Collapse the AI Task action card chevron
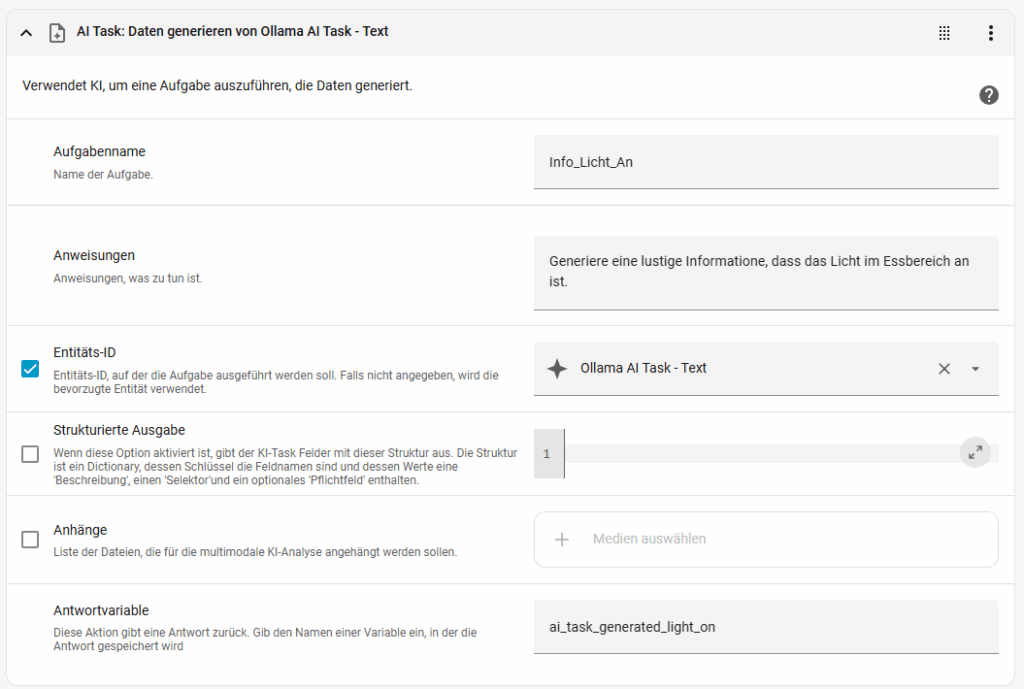The height and width of the screenshot is (689, 1024). [27, 33]
